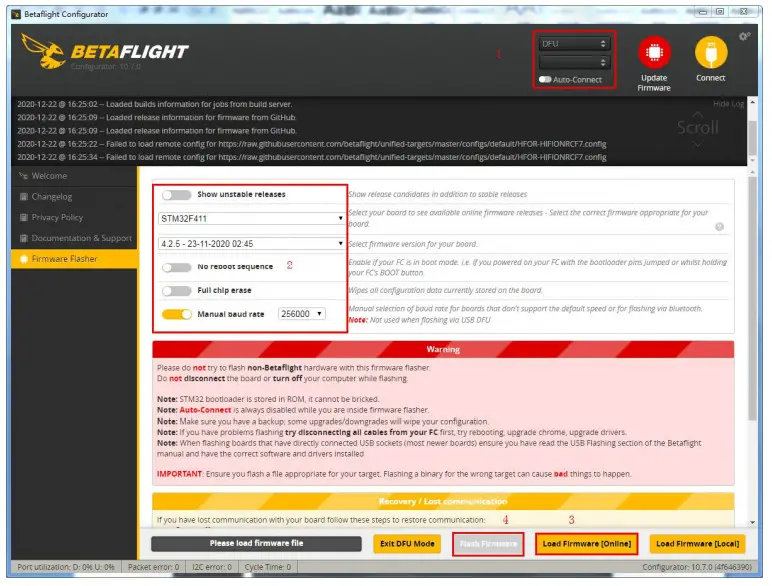The height and width of the screenshot is (586, 772).
Task: Click the Please load firmware file progress bar
Action: point(256,543)
